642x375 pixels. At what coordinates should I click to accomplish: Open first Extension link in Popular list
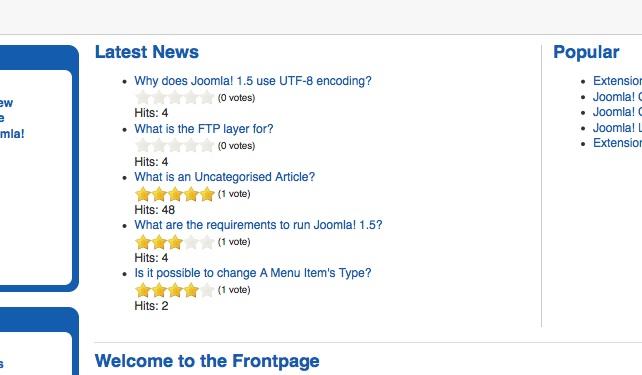tap(617, 81)
